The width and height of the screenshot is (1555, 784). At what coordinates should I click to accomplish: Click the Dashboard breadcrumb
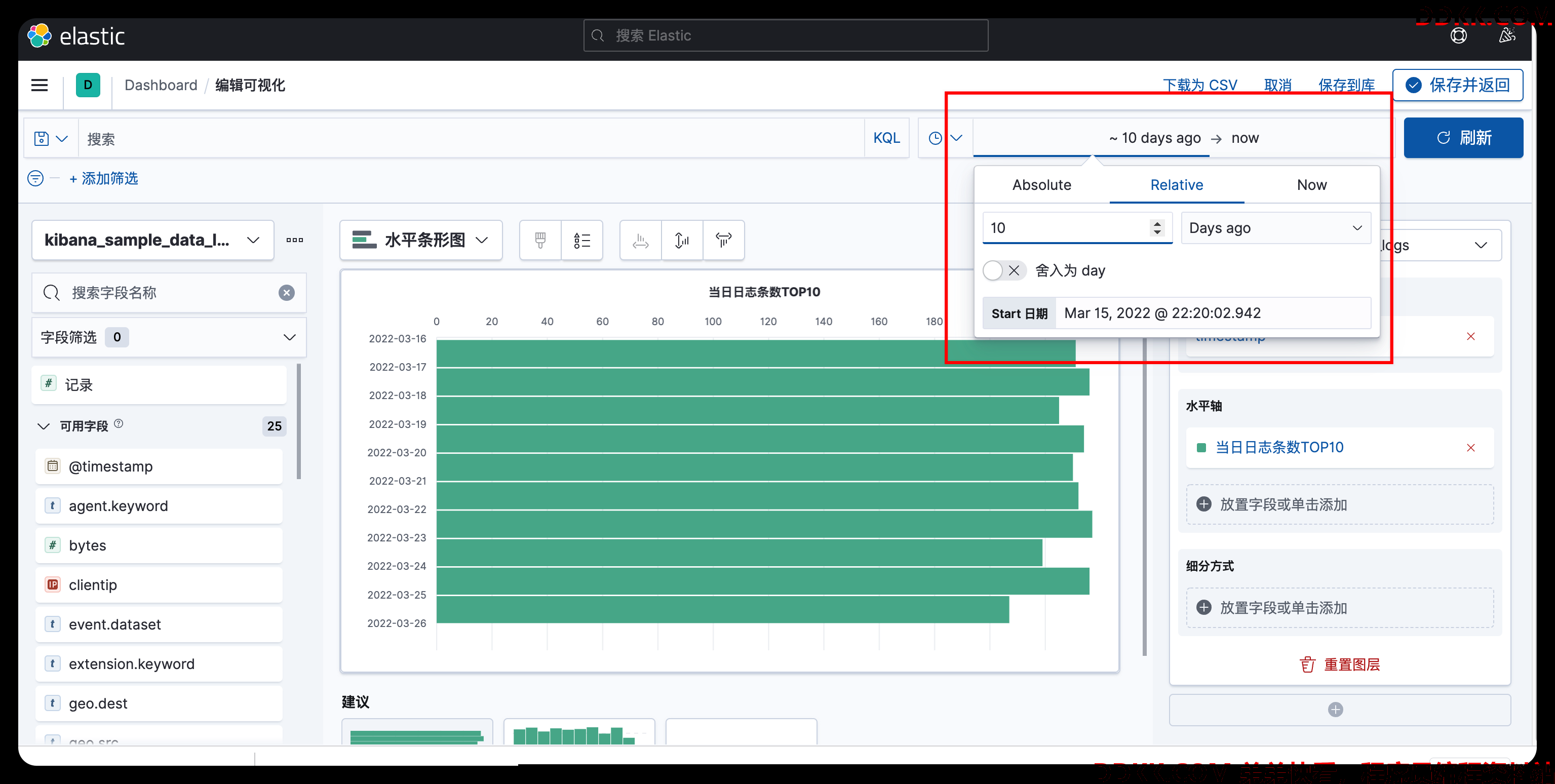[x=161, y=85]
